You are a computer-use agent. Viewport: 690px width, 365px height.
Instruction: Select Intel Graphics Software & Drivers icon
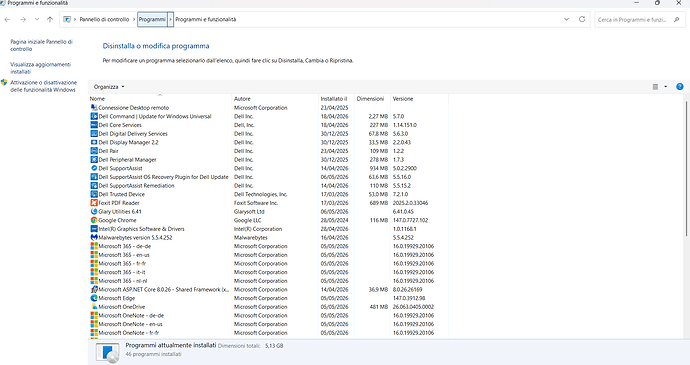coord(94,229)
